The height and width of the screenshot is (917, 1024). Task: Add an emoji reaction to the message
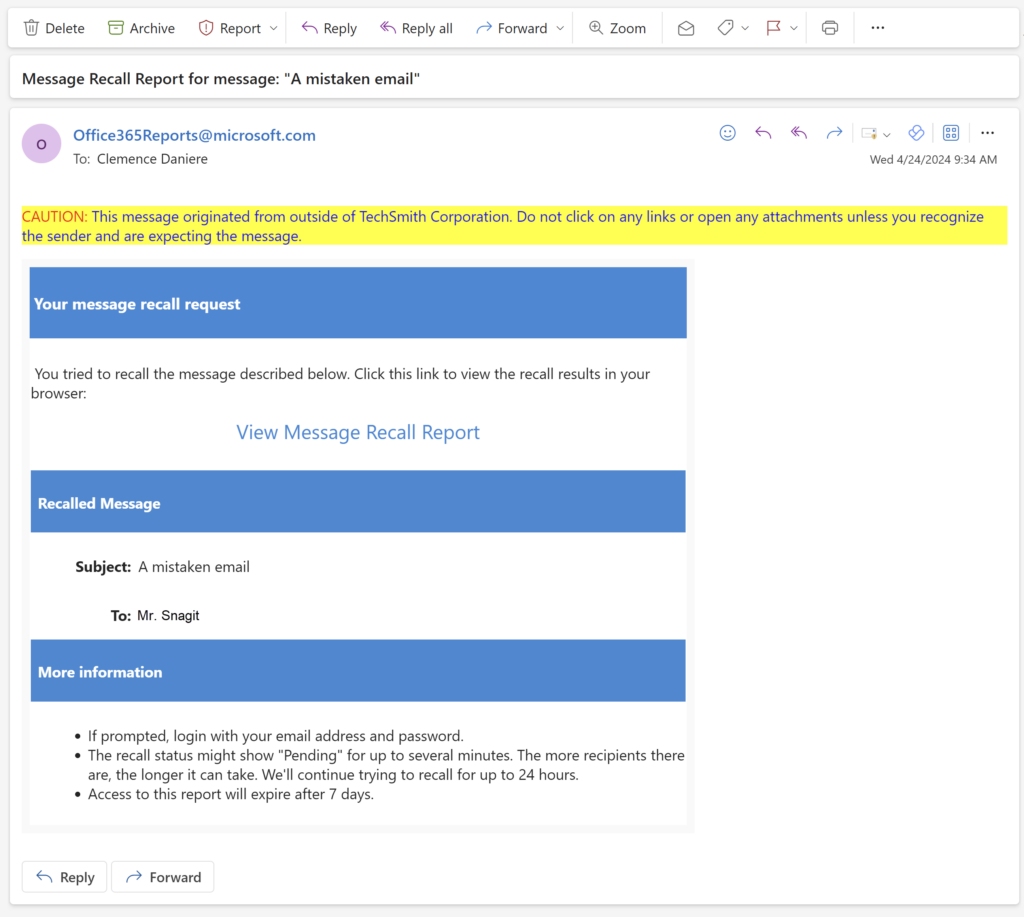(x=727, y=132)
